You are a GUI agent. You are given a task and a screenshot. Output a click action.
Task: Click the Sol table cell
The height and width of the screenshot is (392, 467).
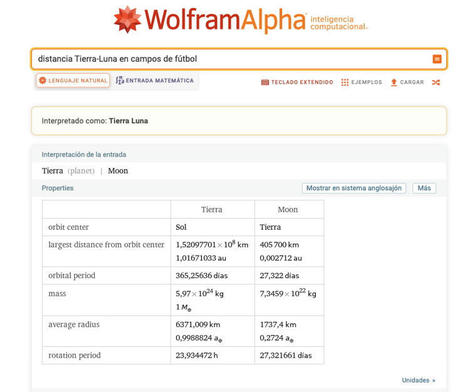coord(181,227)
